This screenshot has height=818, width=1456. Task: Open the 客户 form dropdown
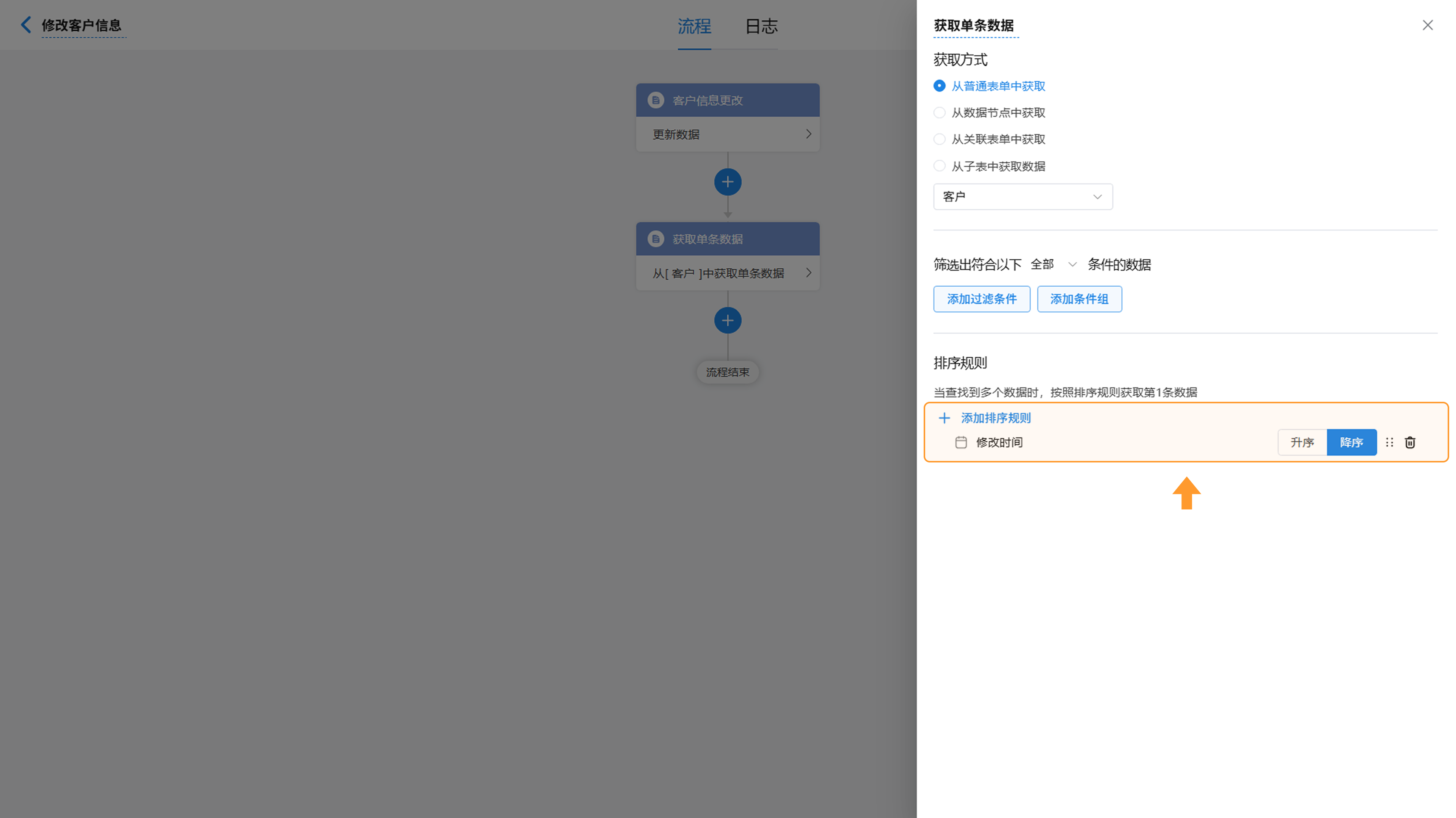tap(1023, 197)
